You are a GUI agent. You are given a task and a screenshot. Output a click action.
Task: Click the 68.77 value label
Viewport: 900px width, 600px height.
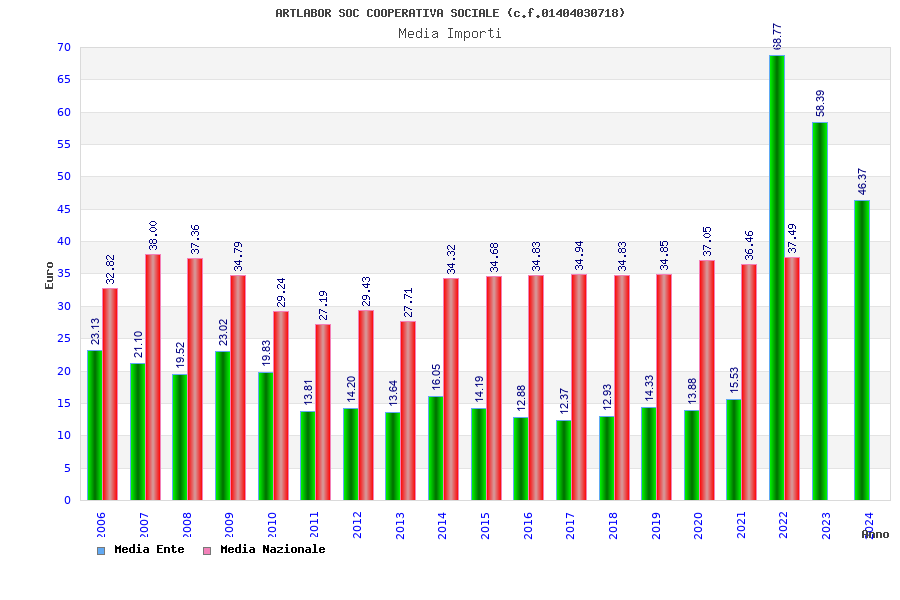point(777,37)
